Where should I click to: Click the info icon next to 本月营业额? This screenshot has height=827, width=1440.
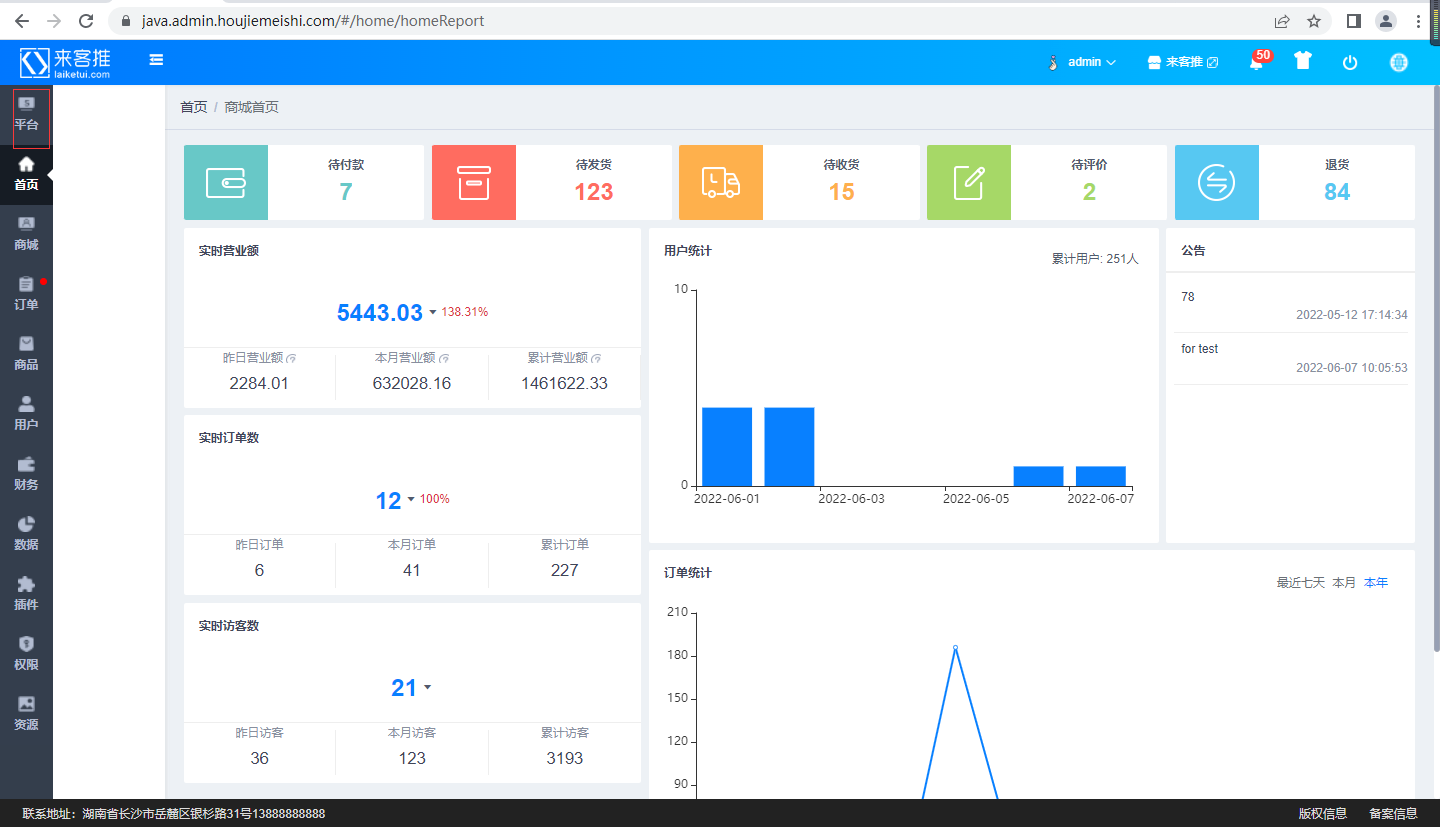click(x=444, y=358)
